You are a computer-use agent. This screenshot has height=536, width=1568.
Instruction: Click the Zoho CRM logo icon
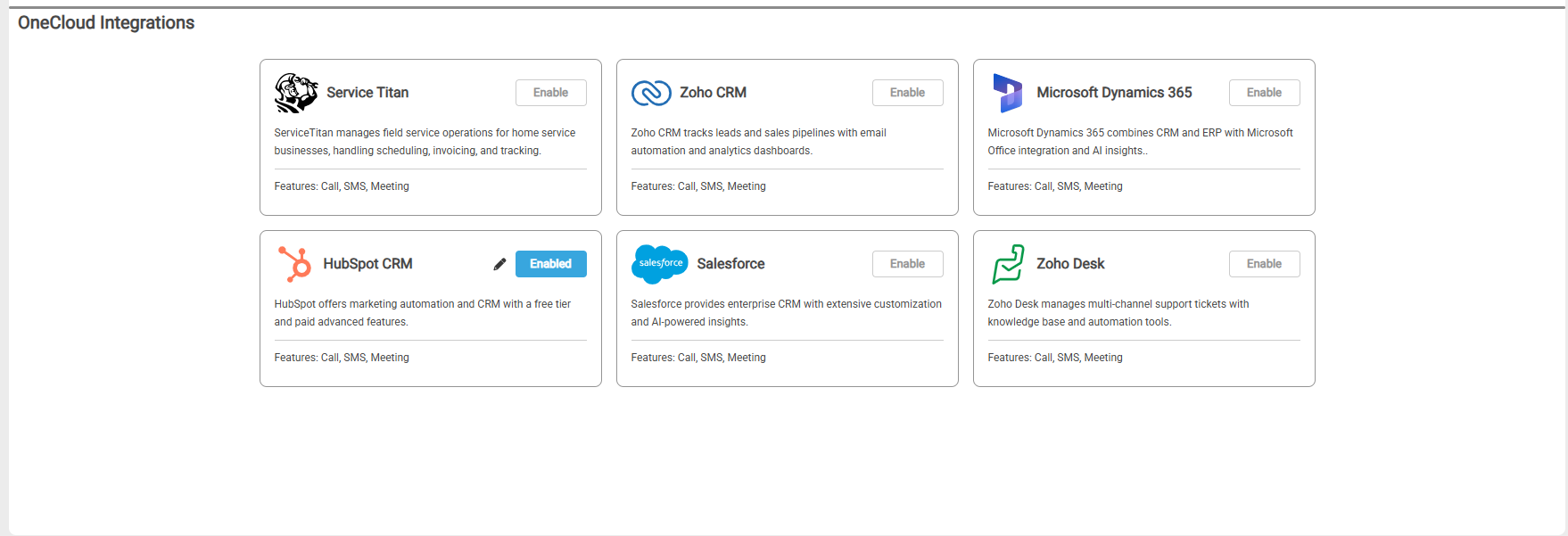point(651,93)
